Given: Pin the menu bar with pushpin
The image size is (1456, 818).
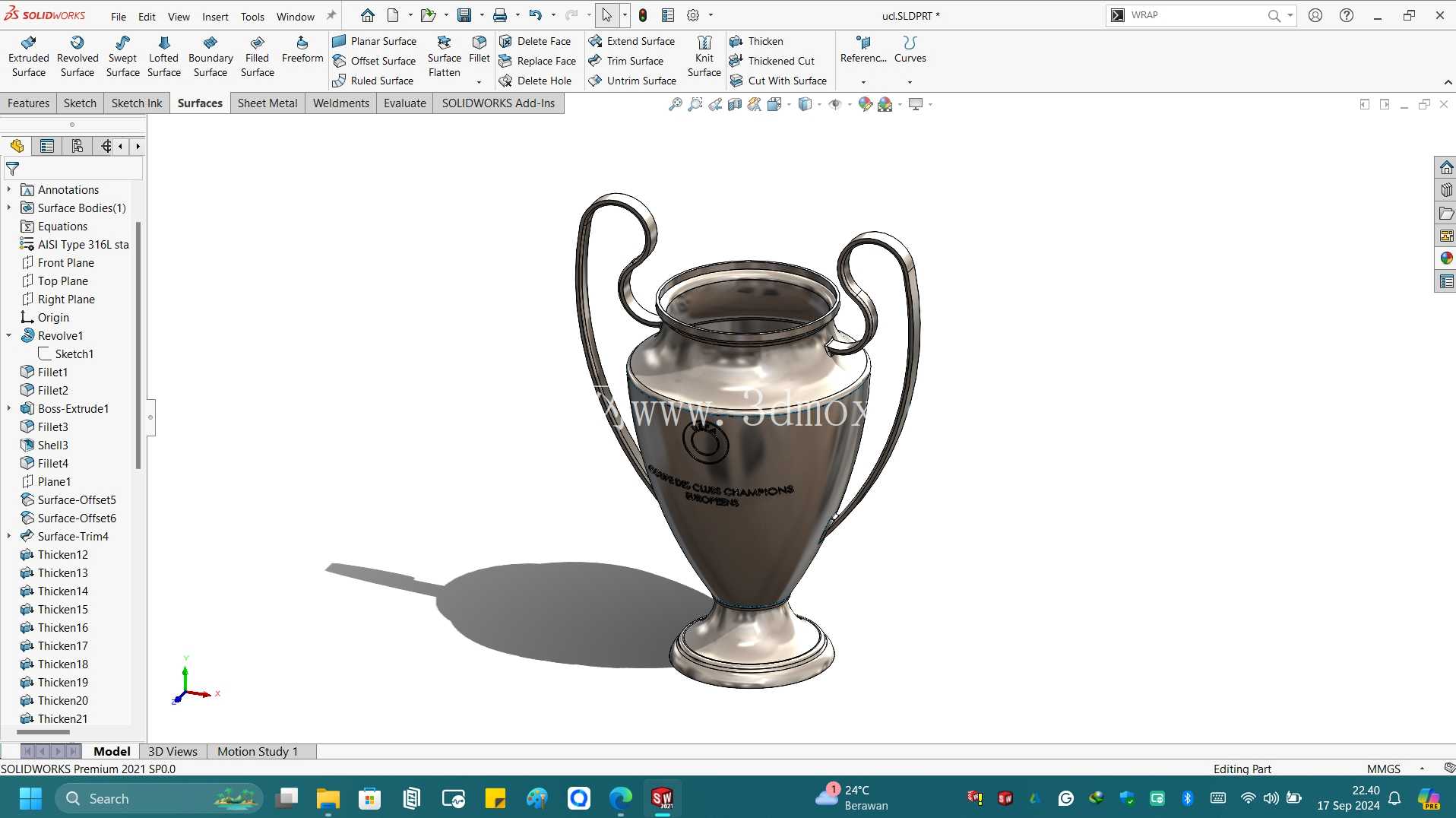Looking at the screenshot, I should click(331, 15).
